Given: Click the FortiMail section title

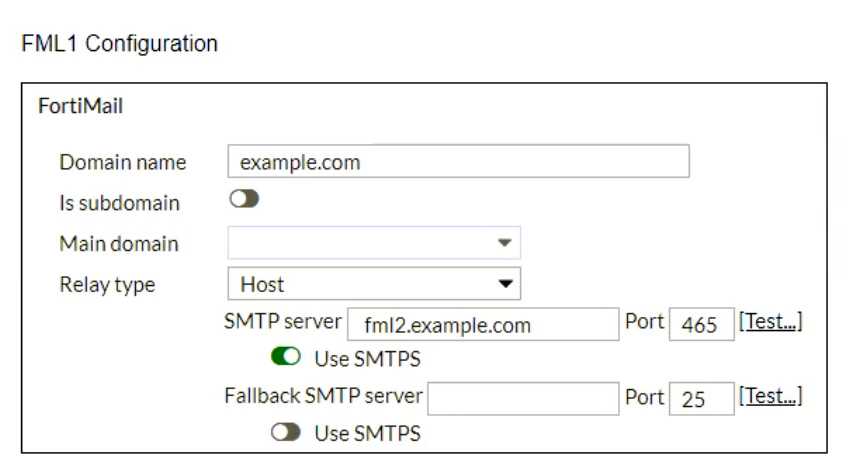Looking at the screenshot, I should [x=80, y=105].
